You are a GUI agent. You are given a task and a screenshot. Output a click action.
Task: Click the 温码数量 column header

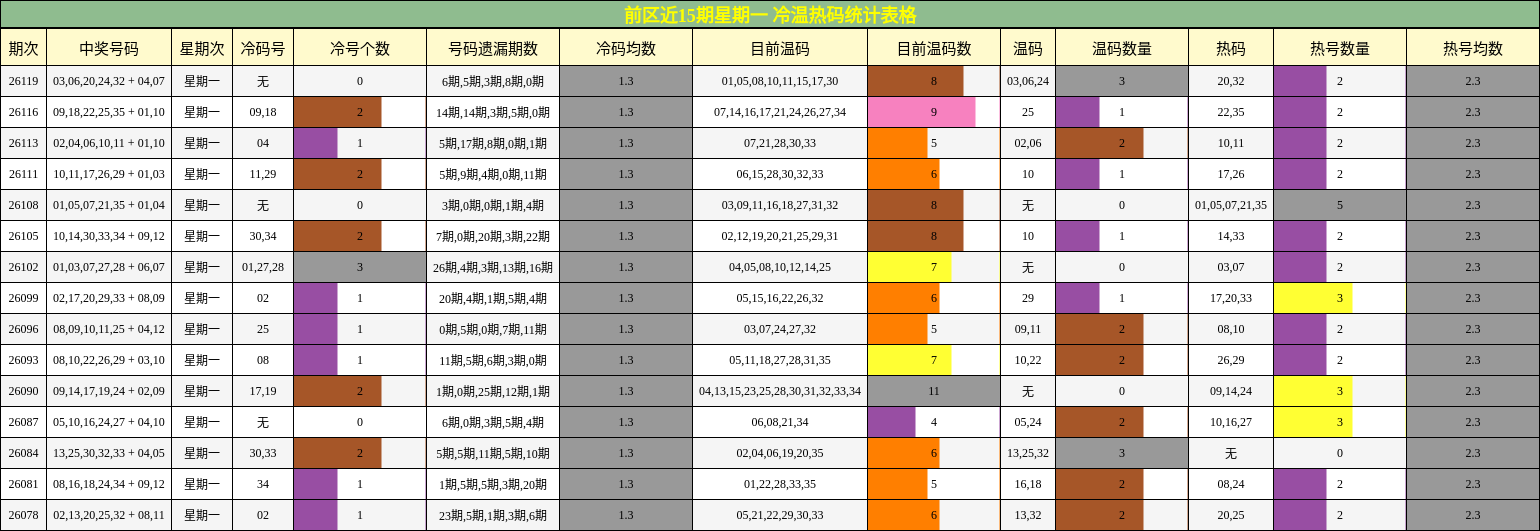coord(1122,47)
